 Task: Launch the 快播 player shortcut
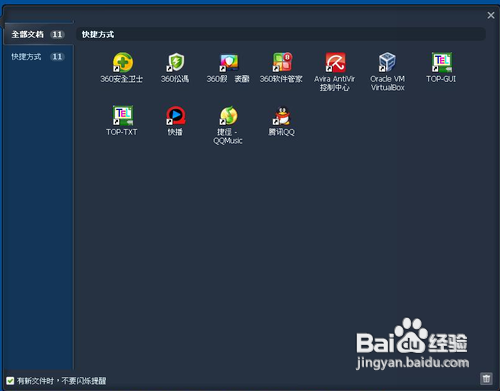pyautogui.click(x=176, y=116)
